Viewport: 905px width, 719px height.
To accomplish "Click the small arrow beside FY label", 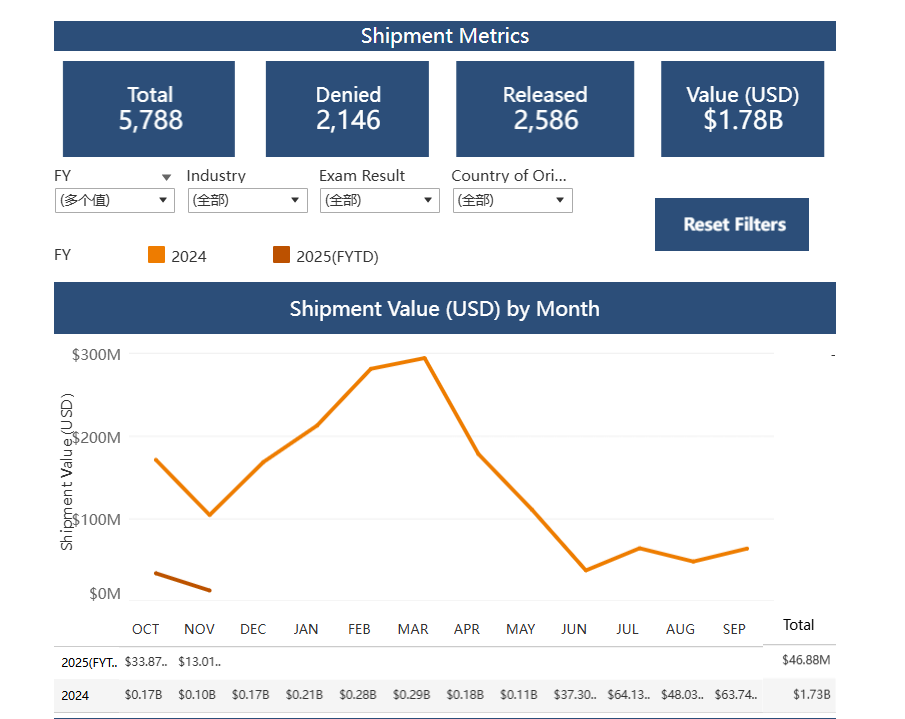I will tap(166, 177).
